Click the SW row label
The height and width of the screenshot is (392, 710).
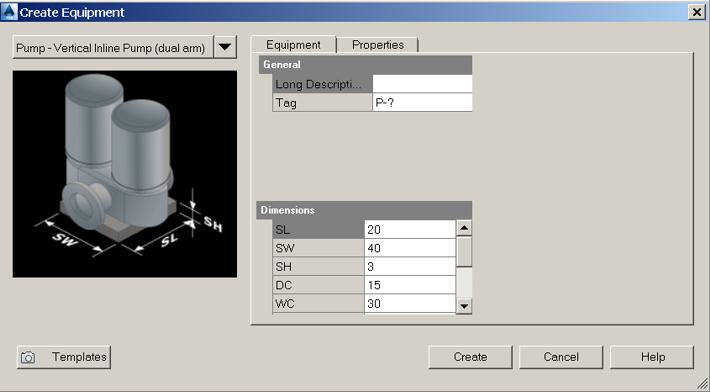point(318,248)
